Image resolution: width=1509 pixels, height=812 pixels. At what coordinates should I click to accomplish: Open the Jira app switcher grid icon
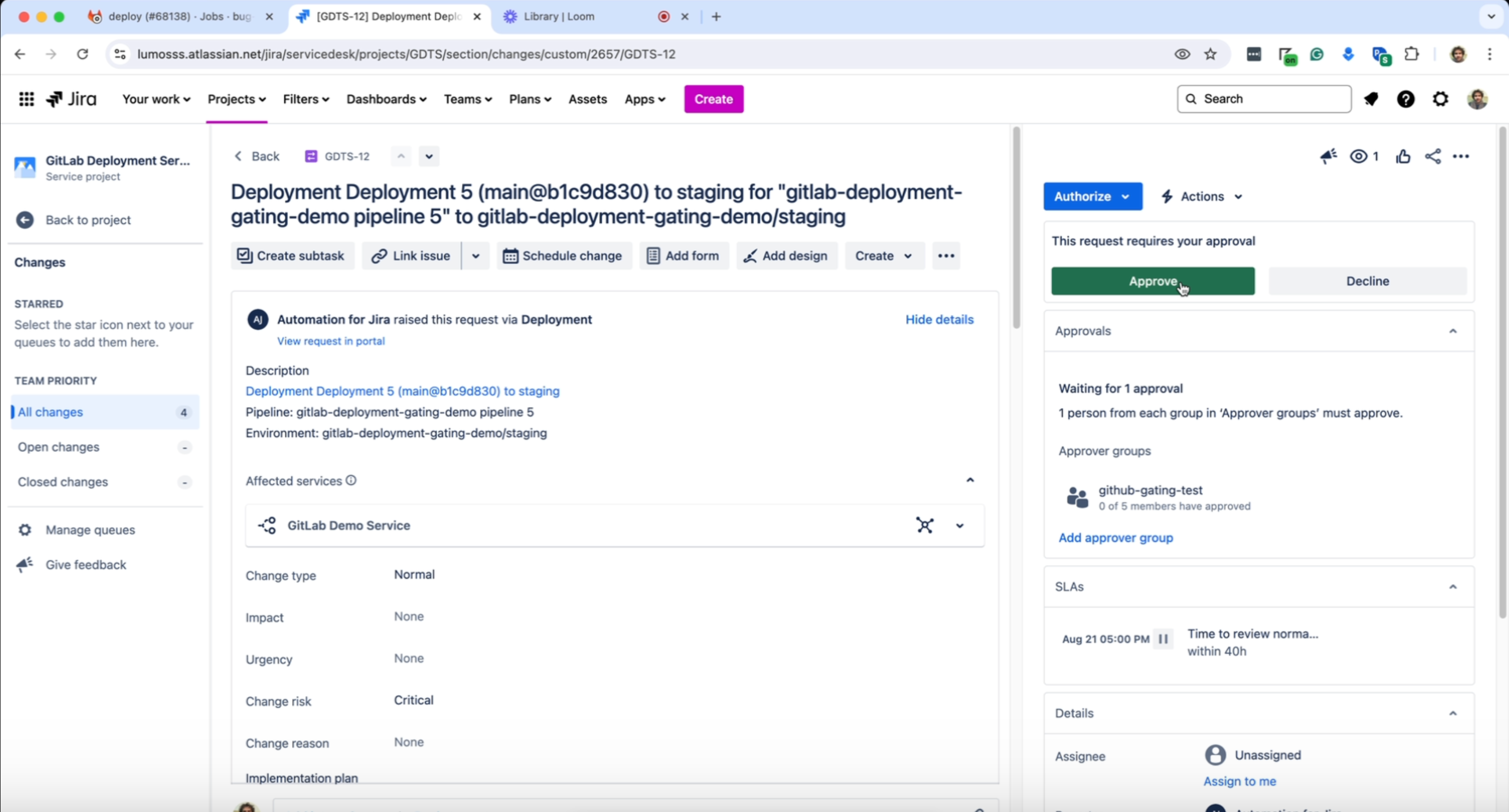26,99
